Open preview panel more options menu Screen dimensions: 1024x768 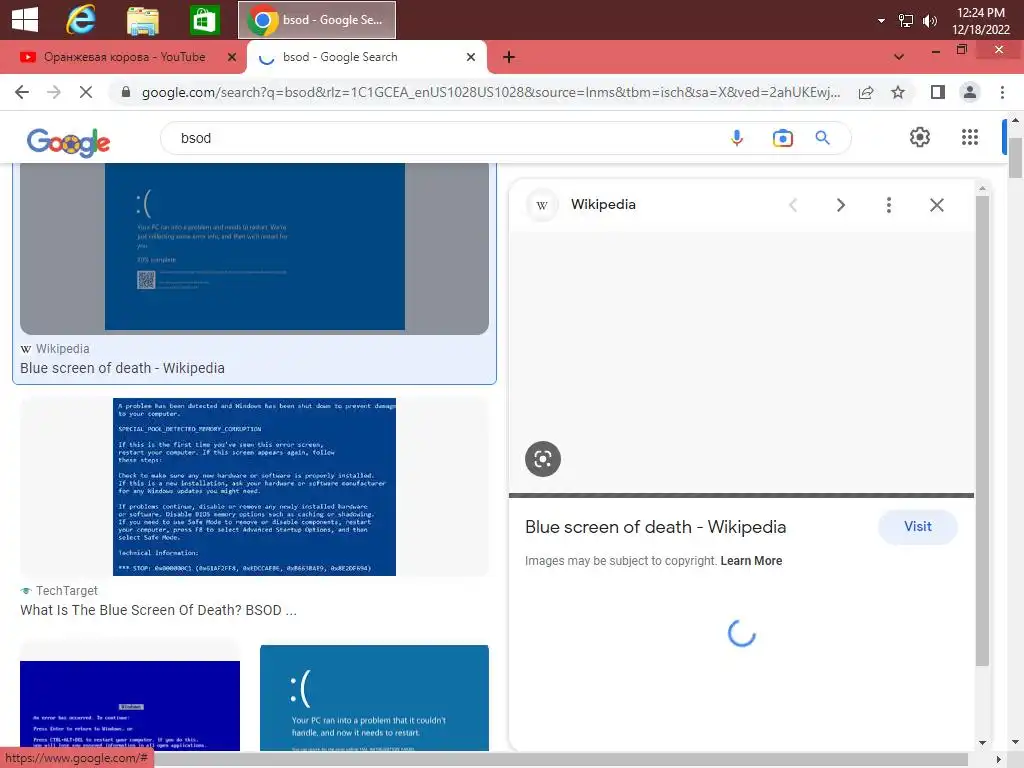coord(889,205)
